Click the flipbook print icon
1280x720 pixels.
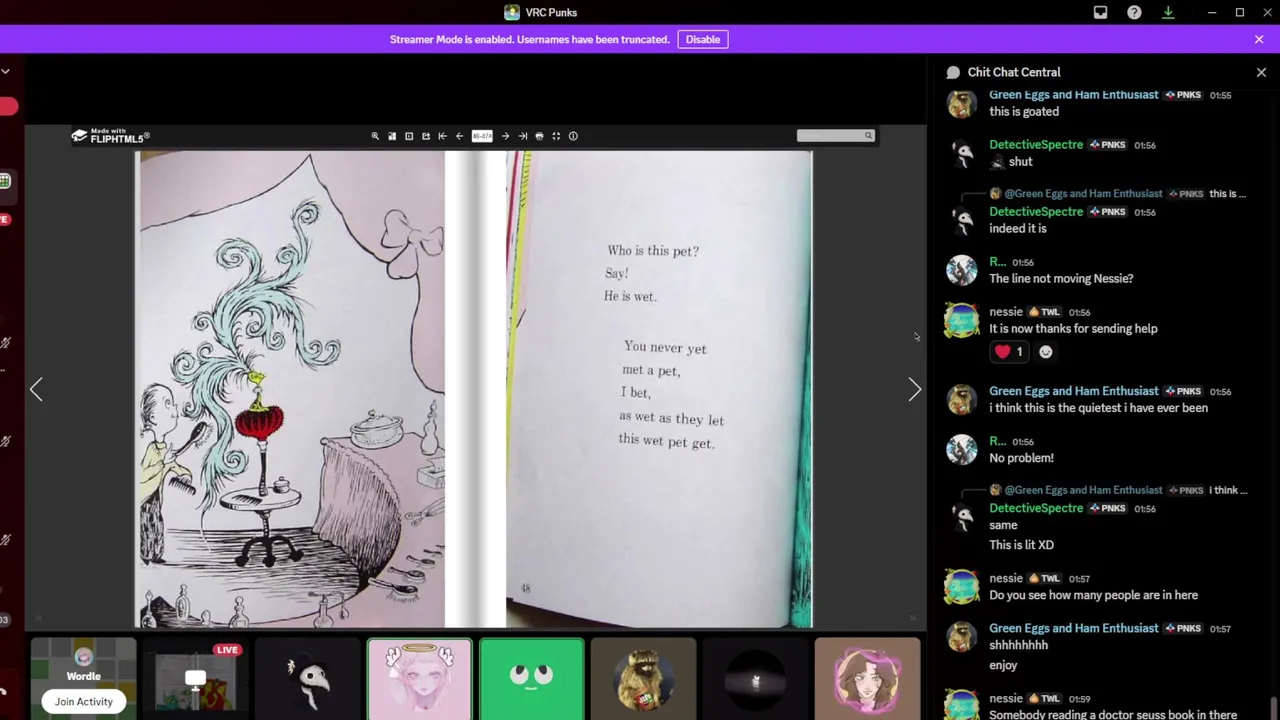[x=539, y=136]
